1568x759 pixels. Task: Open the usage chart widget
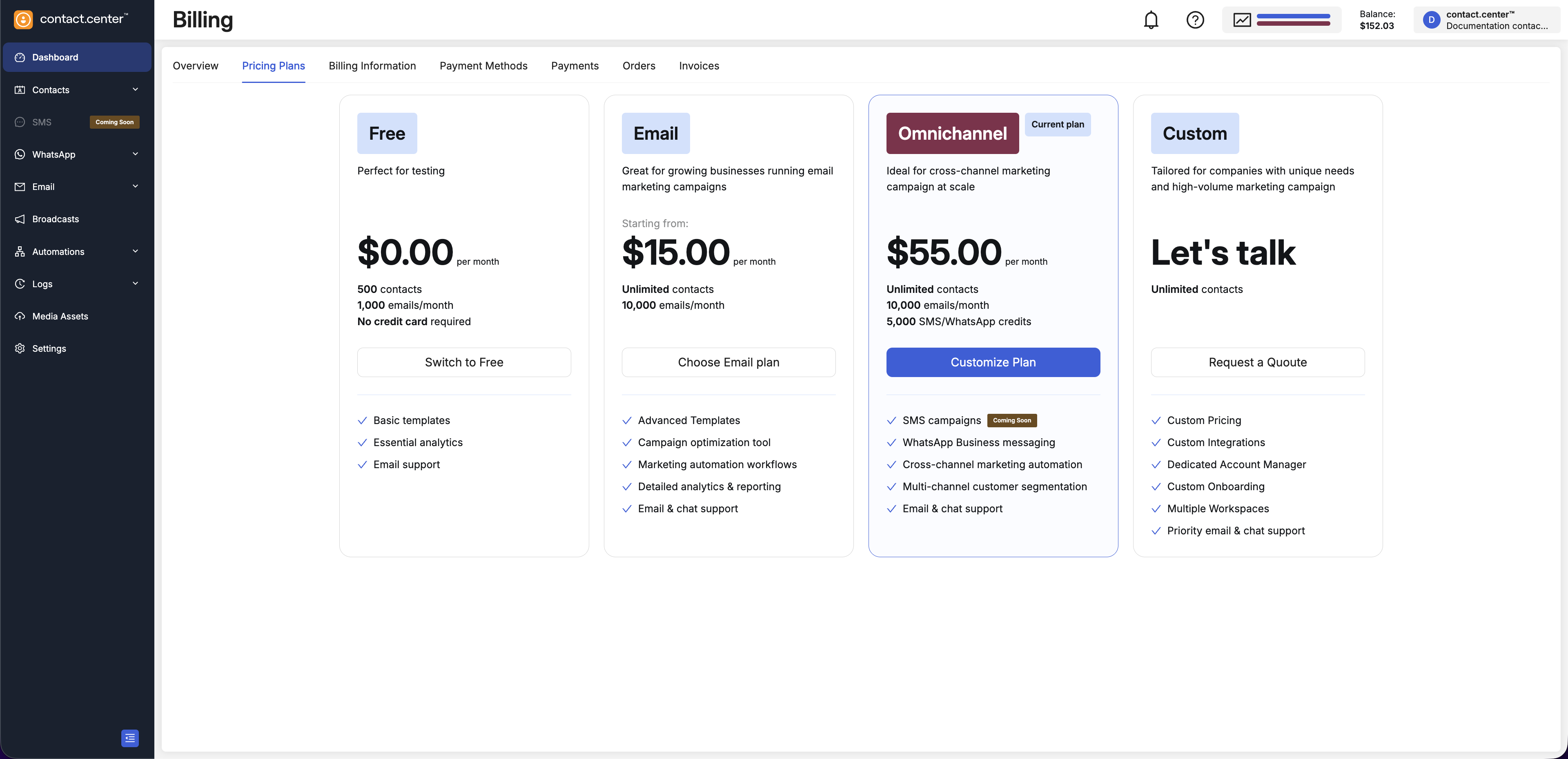click(1281, 20)
